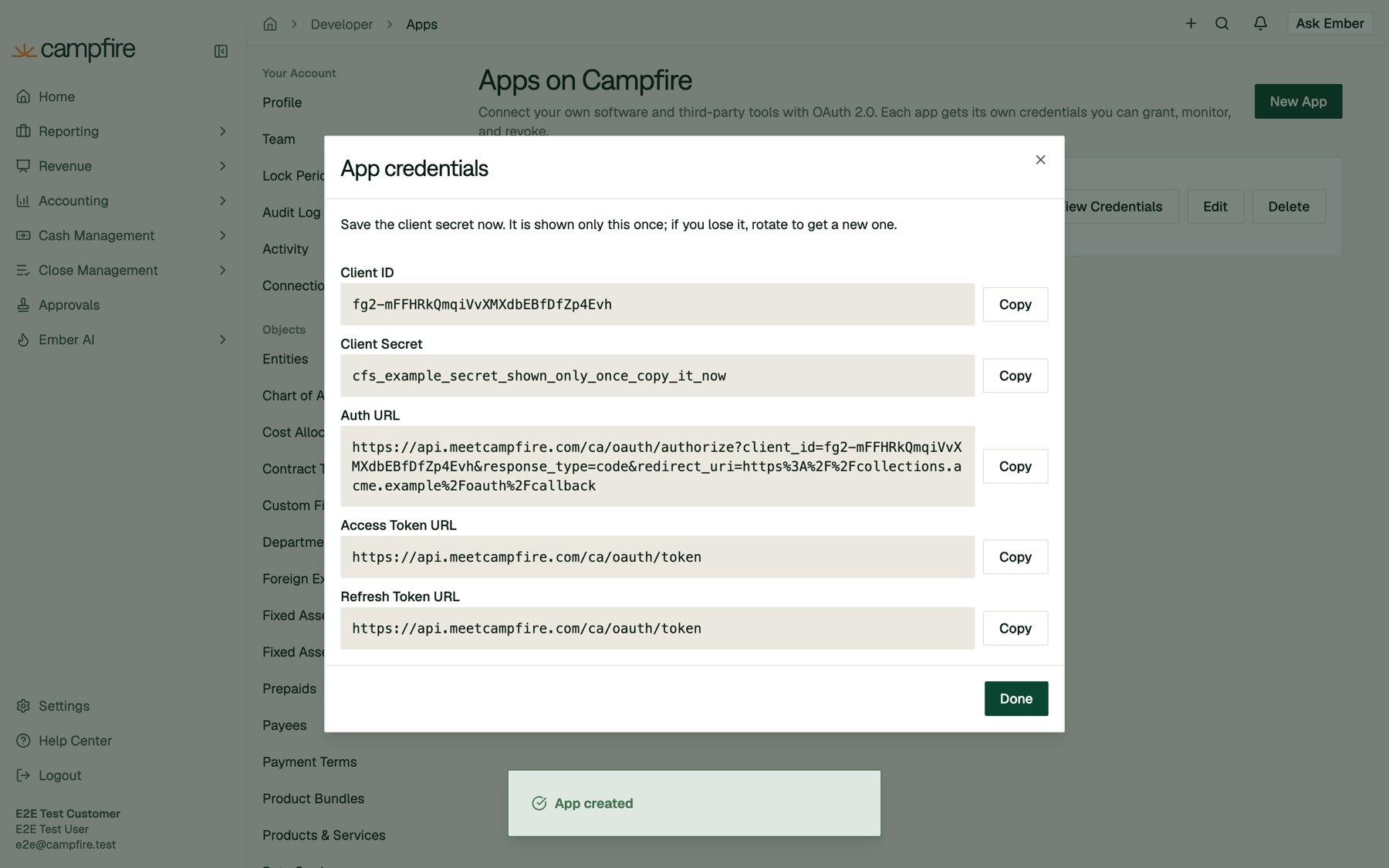This screenshot has height=868, width=1389.
Task: Click the Settings gear icon
Action: 23,706
